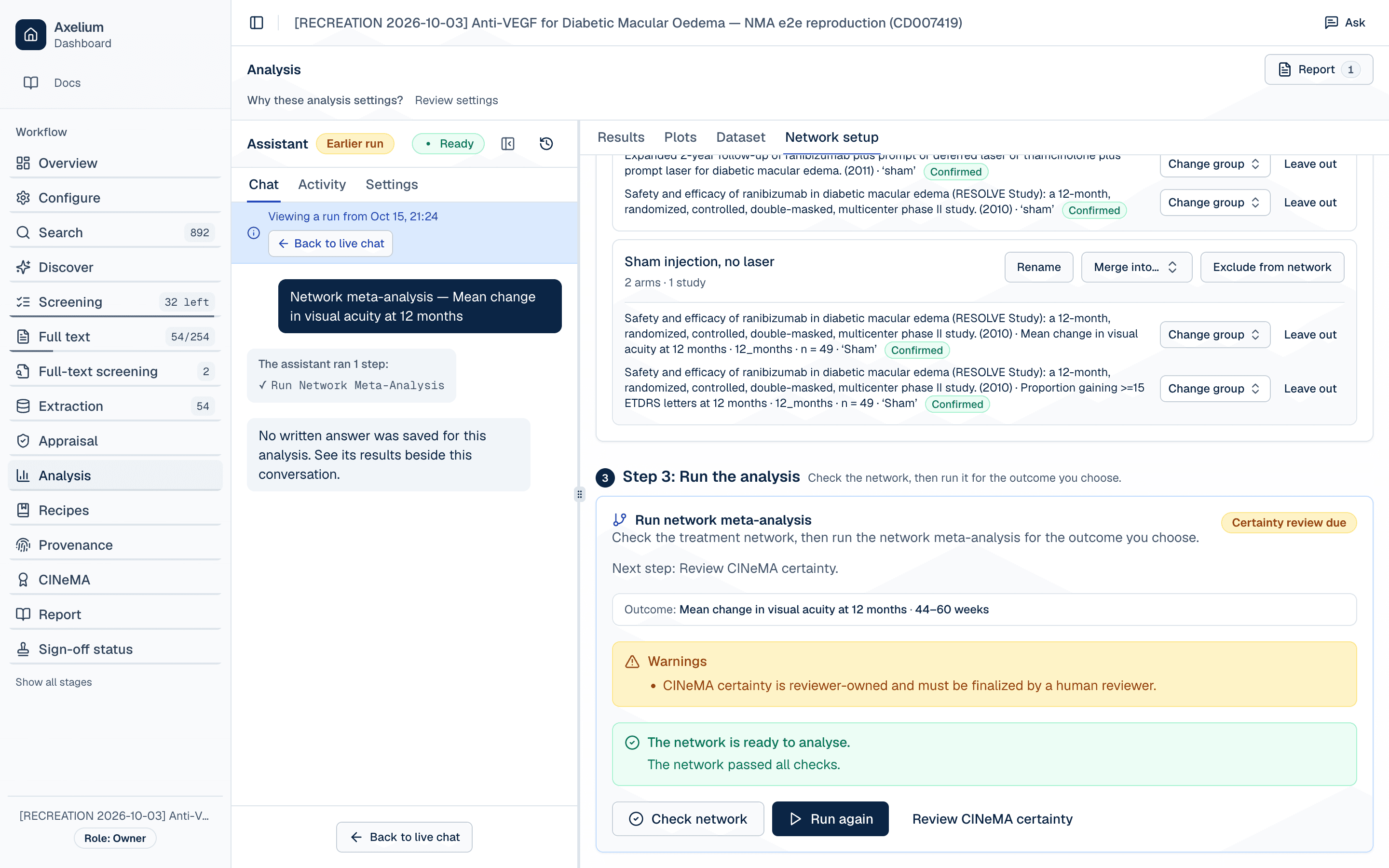The image size is (1389, 868).
Task: Leave out RESOLVE 'sham' arm in upper group
Action: [x=1310, y=203]
